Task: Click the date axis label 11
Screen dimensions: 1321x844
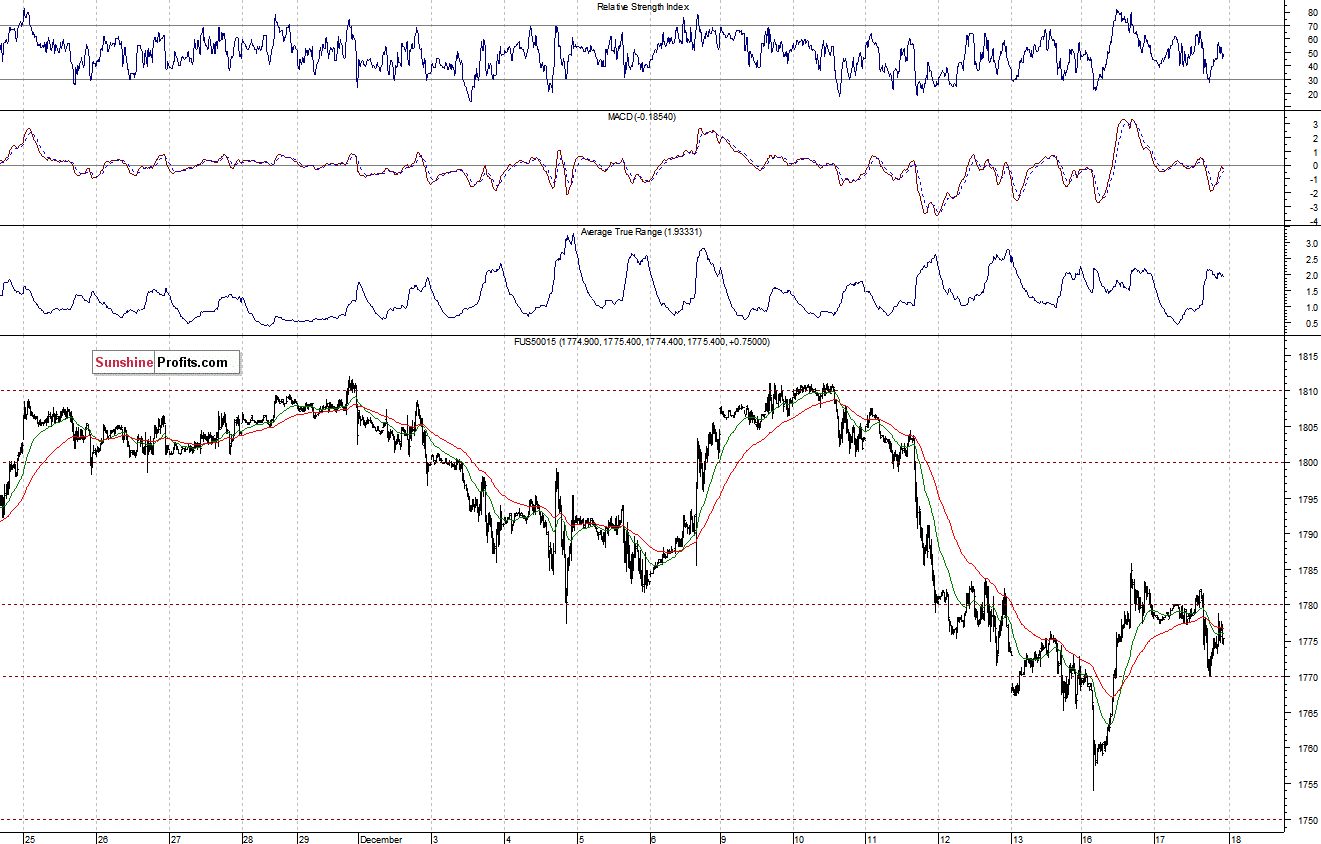Action: (x=872, y=839)
